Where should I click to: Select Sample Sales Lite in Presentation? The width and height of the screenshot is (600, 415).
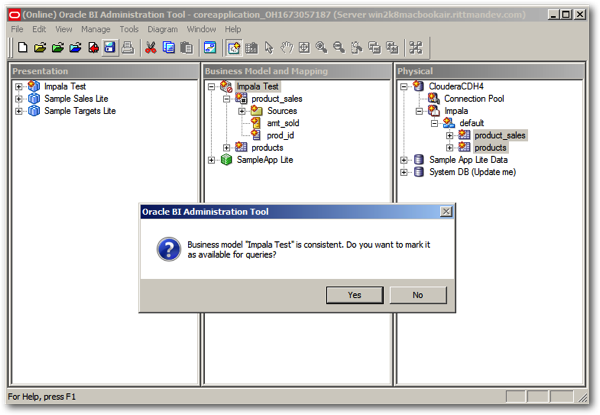pos(76,99)
